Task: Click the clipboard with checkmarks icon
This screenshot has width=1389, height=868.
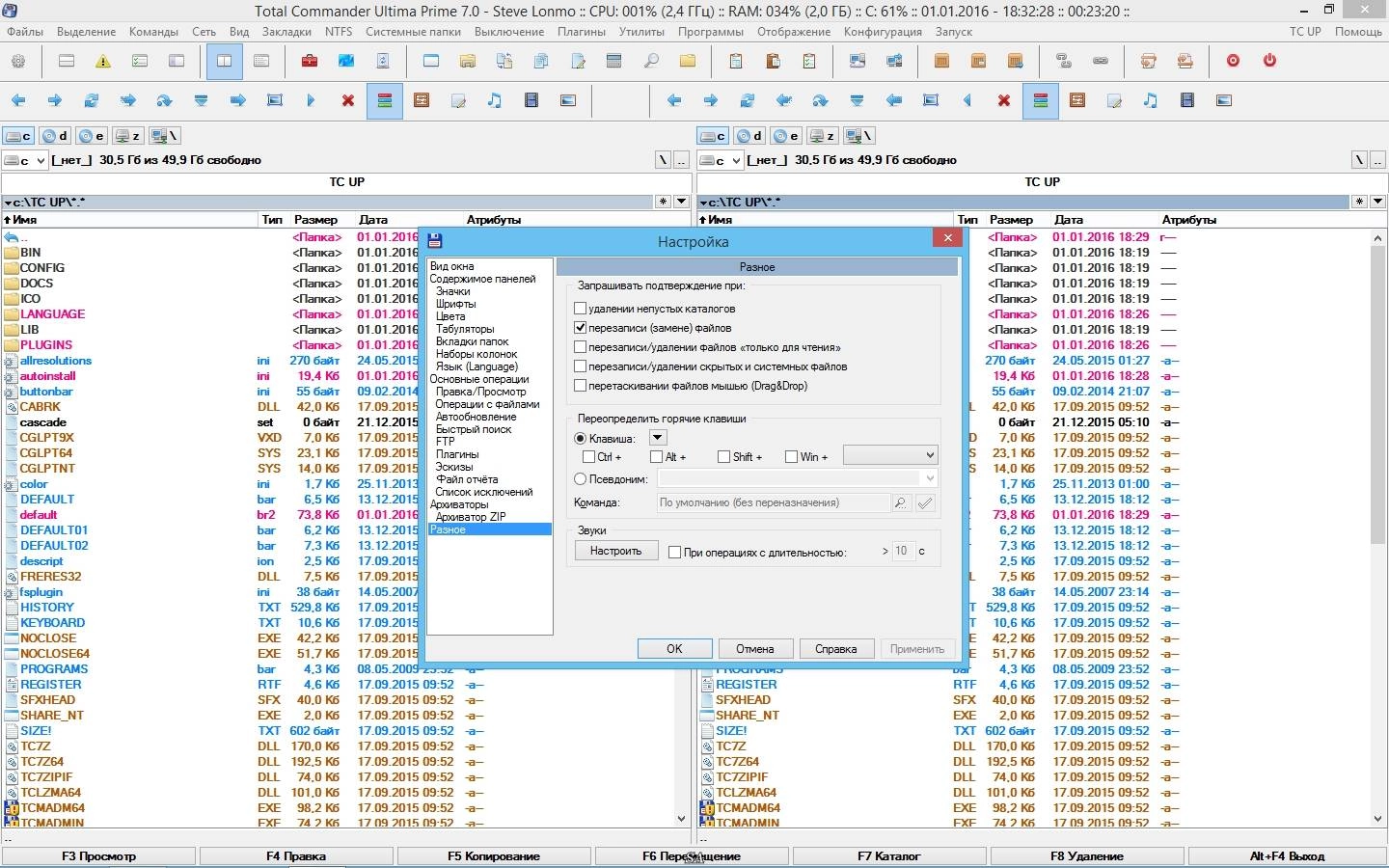Action: (x=809, y=61)
